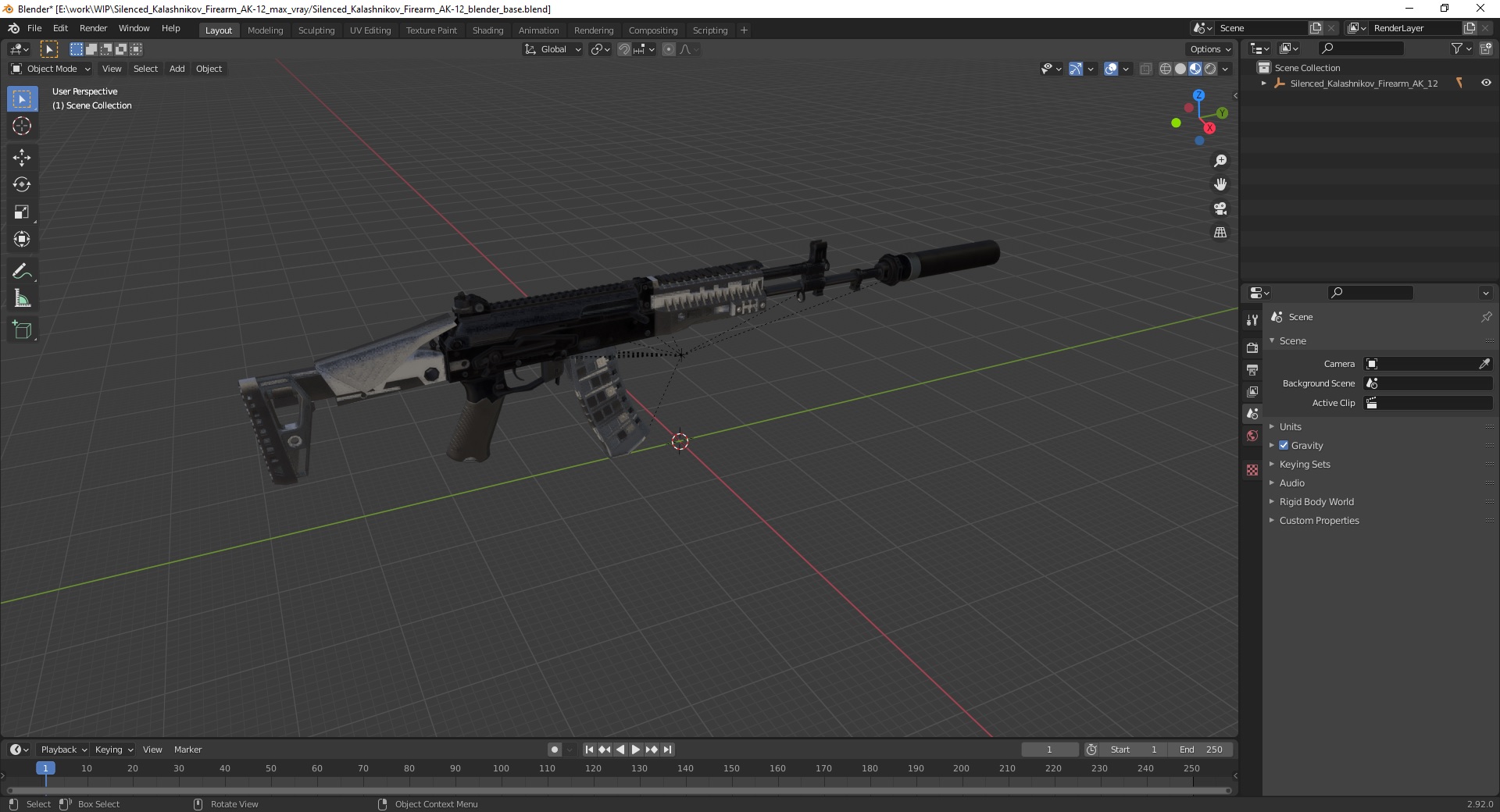Click the red X axis gizmo handle
The height and width of the screenshot is (812, 1500).
click(1209, 128)
